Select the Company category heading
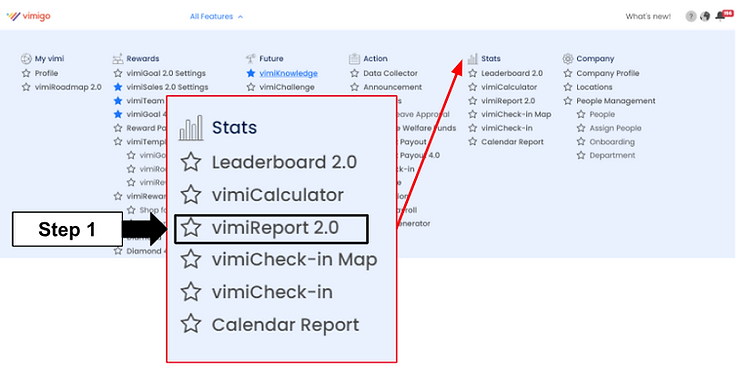This screenshot has height=379, width=740. 595,59
